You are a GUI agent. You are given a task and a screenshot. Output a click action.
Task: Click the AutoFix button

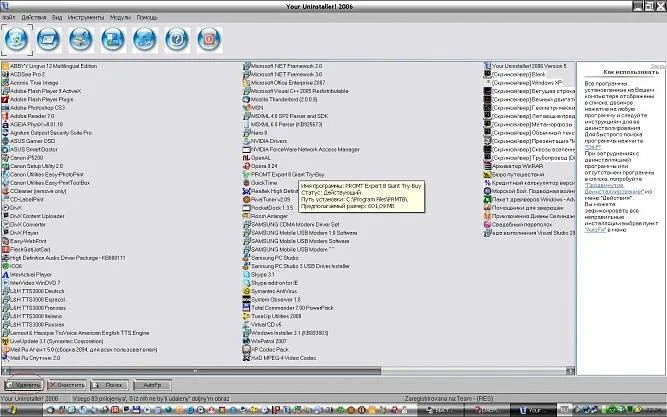[x=152, y=385]
